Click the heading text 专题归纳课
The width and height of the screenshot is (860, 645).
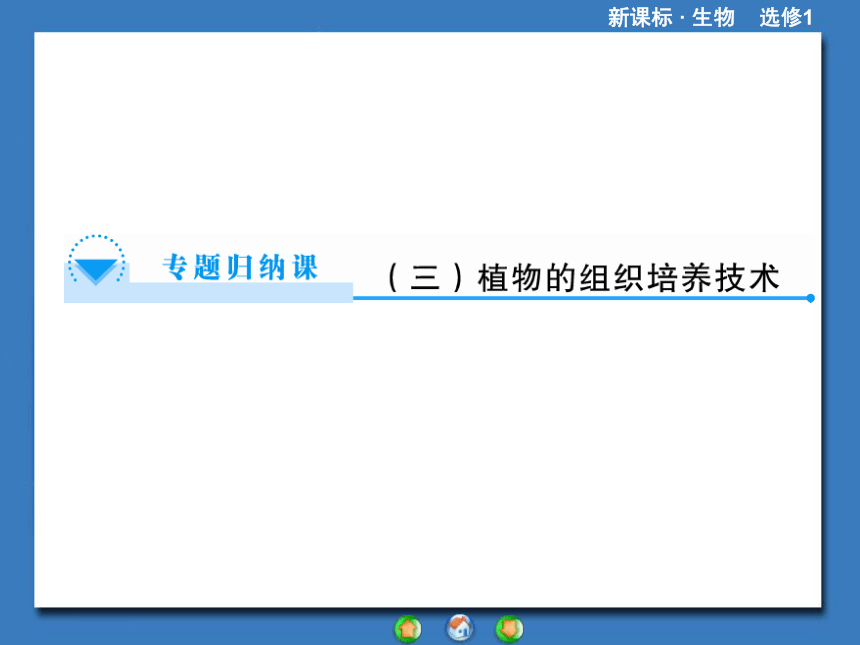coord(240,268)
